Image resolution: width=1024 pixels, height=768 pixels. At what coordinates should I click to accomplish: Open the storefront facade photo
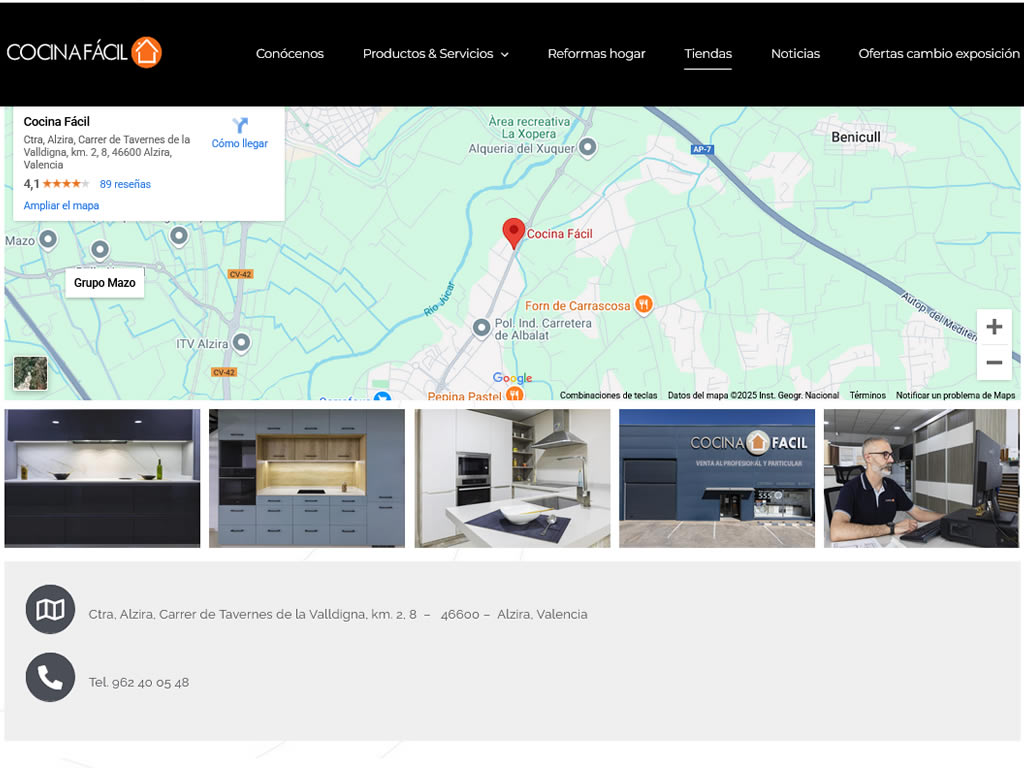click(717, 478)
